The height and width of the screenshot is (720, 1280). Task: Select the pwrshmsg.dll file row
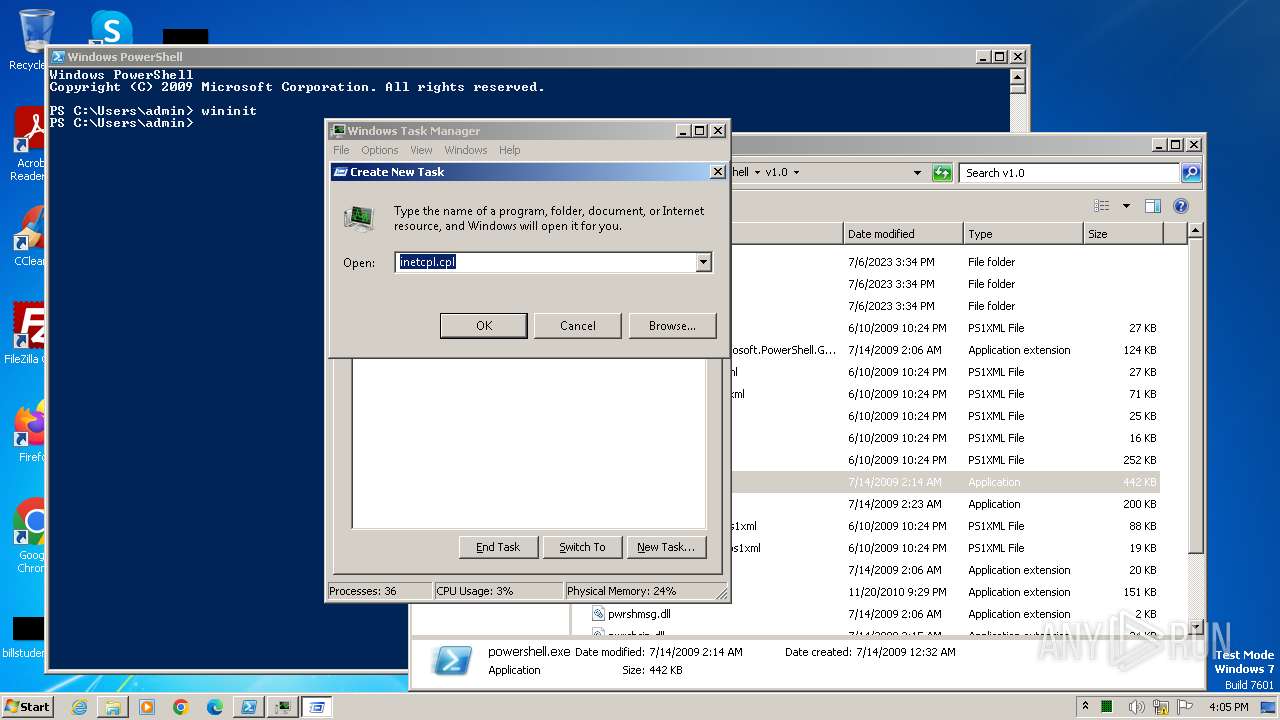pyautogui.click(x=875, y=614)
